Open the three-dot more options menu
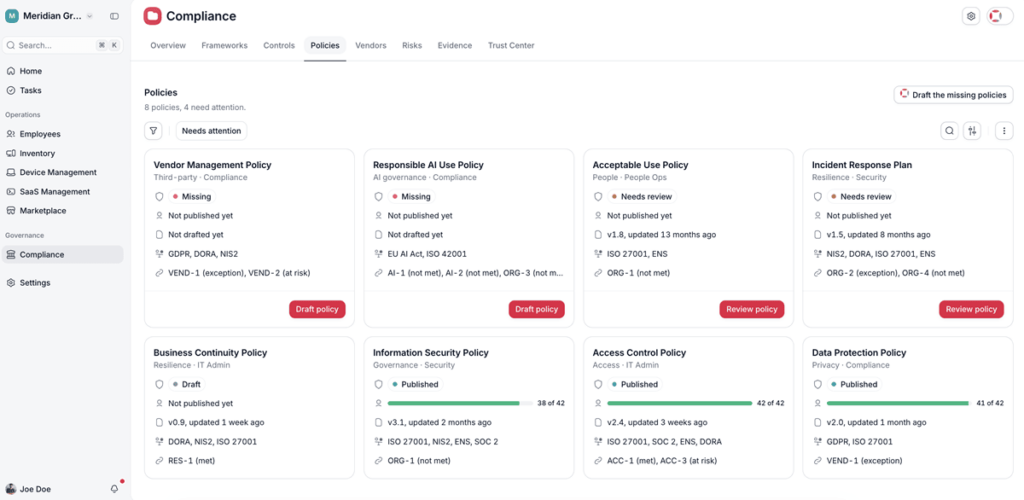This screenshot has width=1024, height=500. tap(1004, 131)
